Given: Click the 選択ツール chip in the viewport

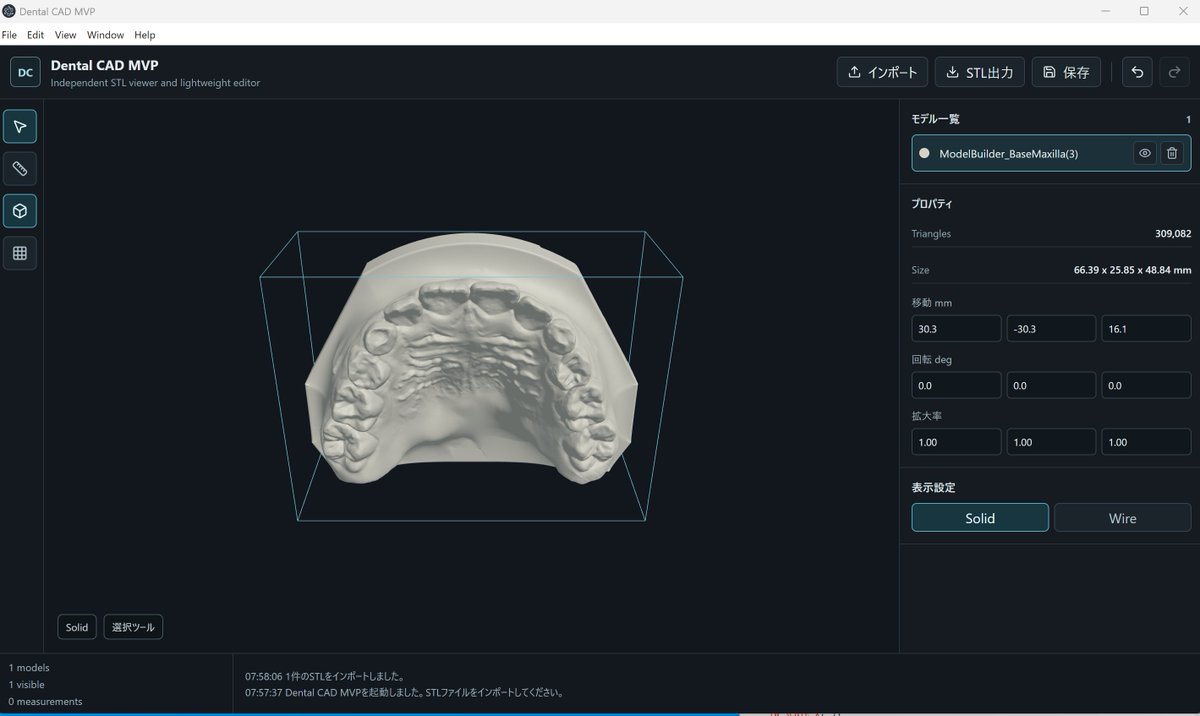Looking at the screenshot, I should point(133,627).
